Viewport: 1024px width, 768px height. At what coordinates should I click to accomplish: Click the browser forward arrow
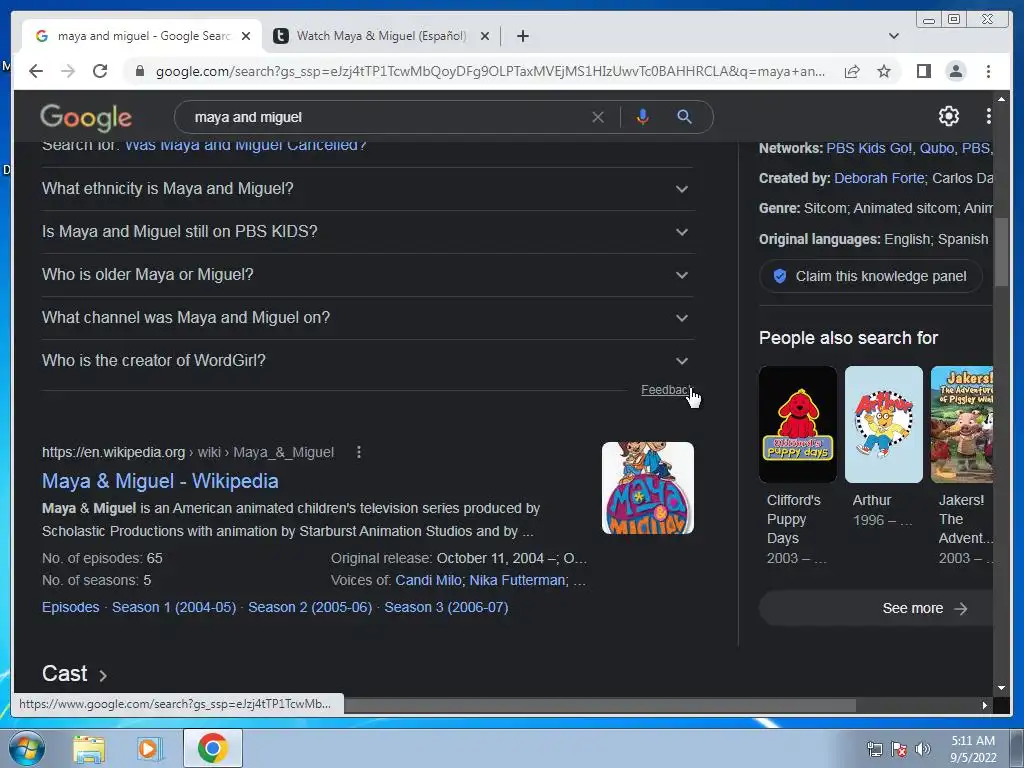click(68, 71)
